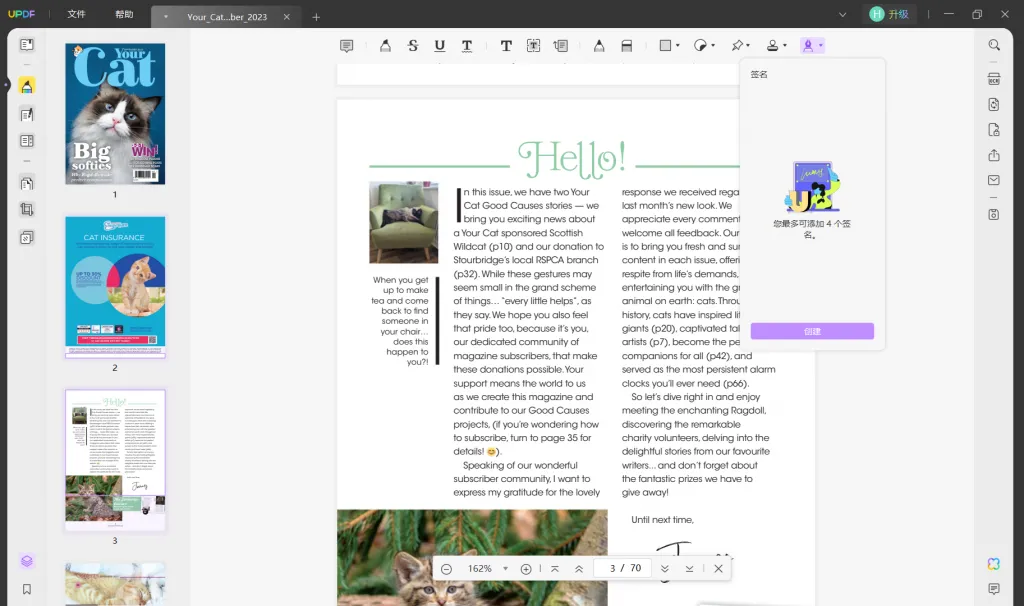This screenshot has height=606, width=1024.
Task: Select the text box tool
Action: click(534, 46)
